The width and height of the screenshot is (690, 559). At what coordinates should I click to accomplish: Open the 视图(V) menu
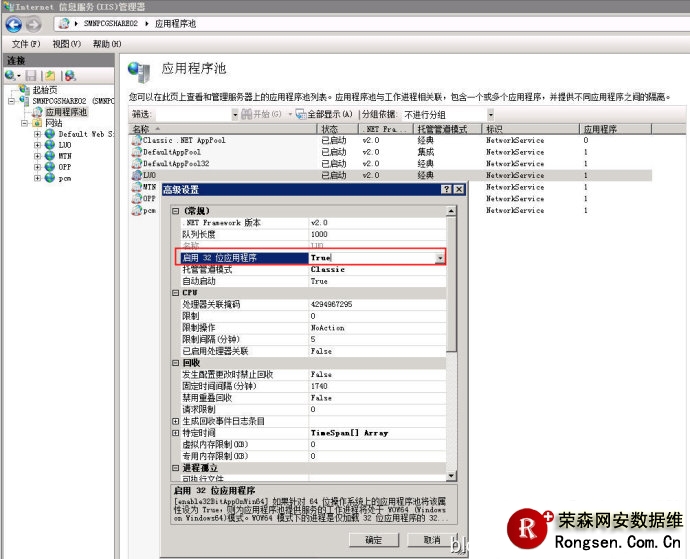[x=66, y=44]
